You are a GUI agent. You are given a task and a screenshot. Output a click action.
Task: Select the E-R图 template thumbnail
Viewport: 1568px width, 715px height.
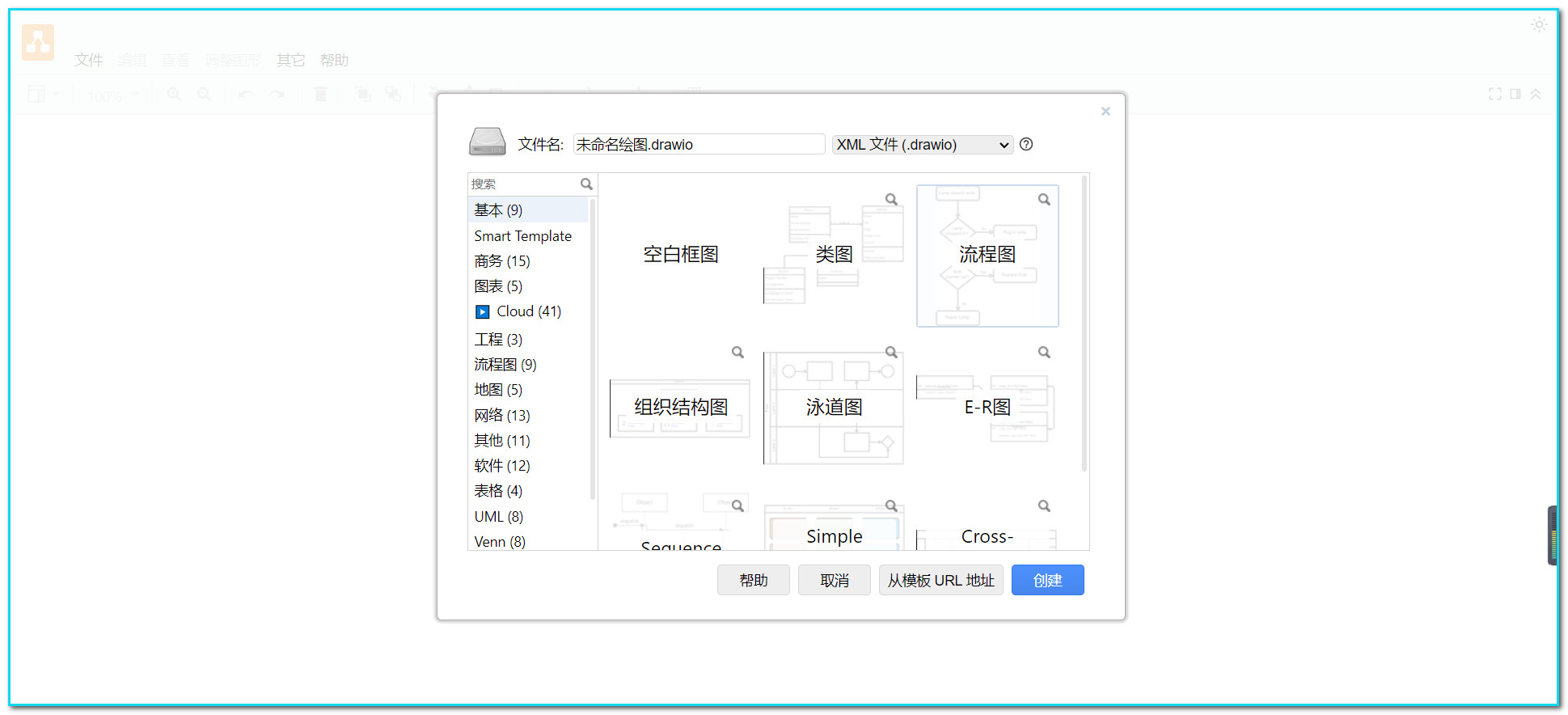tap(987, 407)
